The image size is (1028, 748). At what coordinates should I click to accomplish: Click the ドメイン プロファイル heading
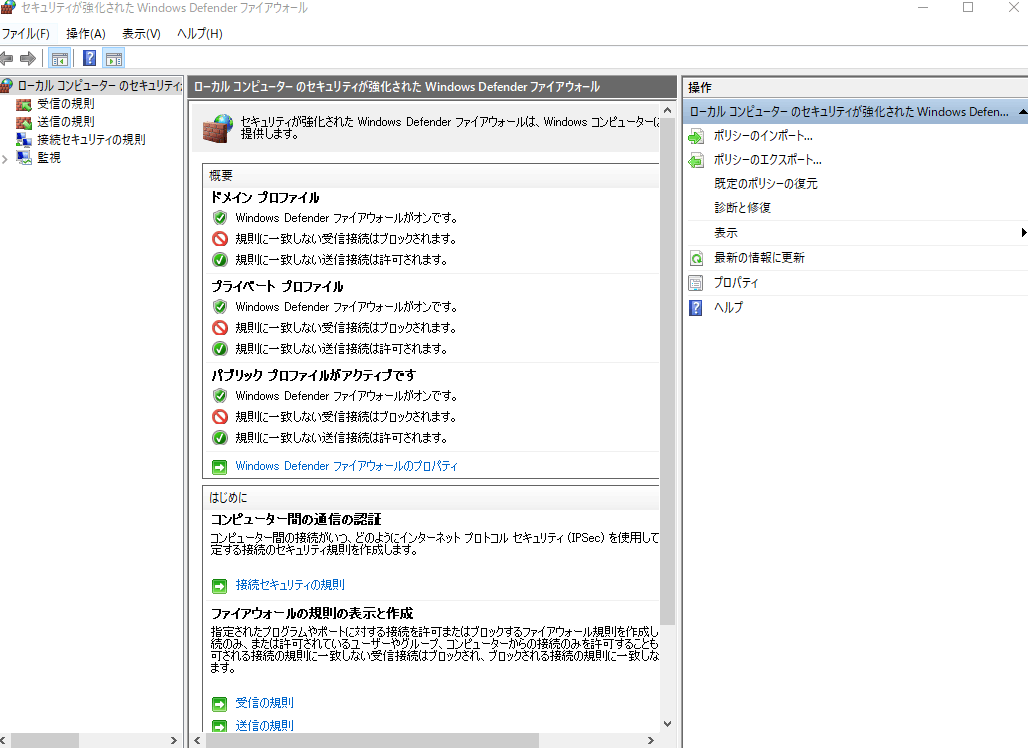(265, 197)
